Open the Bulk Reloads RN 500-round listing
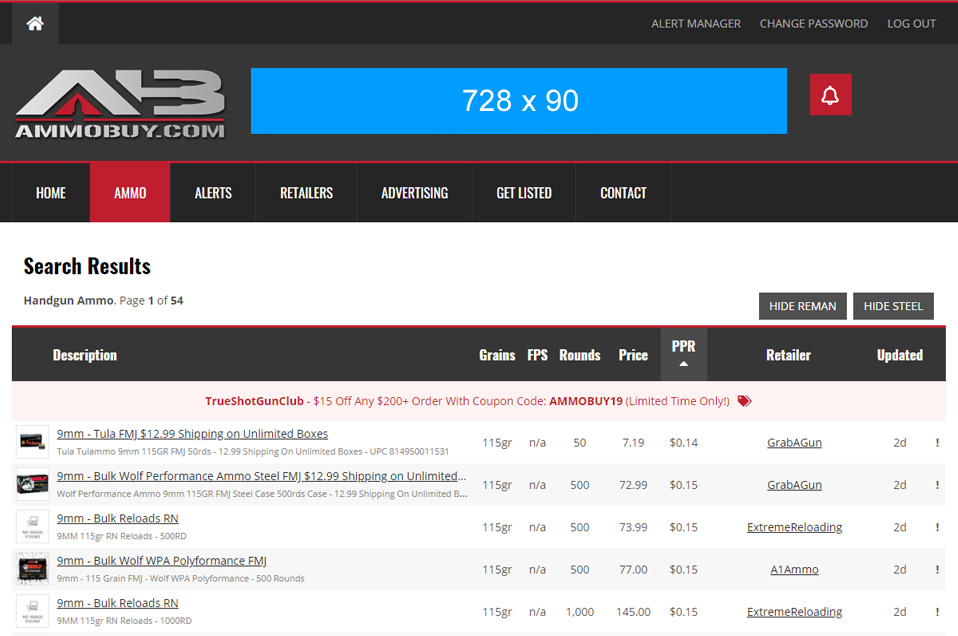 tap(117, 518)
